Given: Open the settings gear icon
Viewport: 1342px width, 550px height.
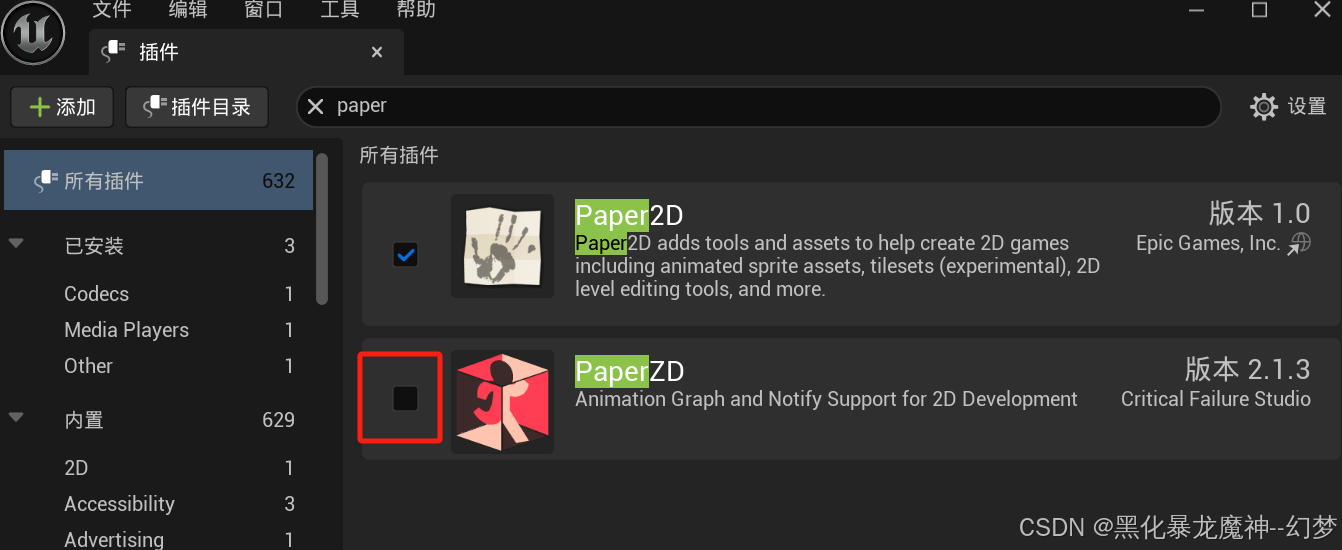Looking at the screenshot, I should (1264, 106).
